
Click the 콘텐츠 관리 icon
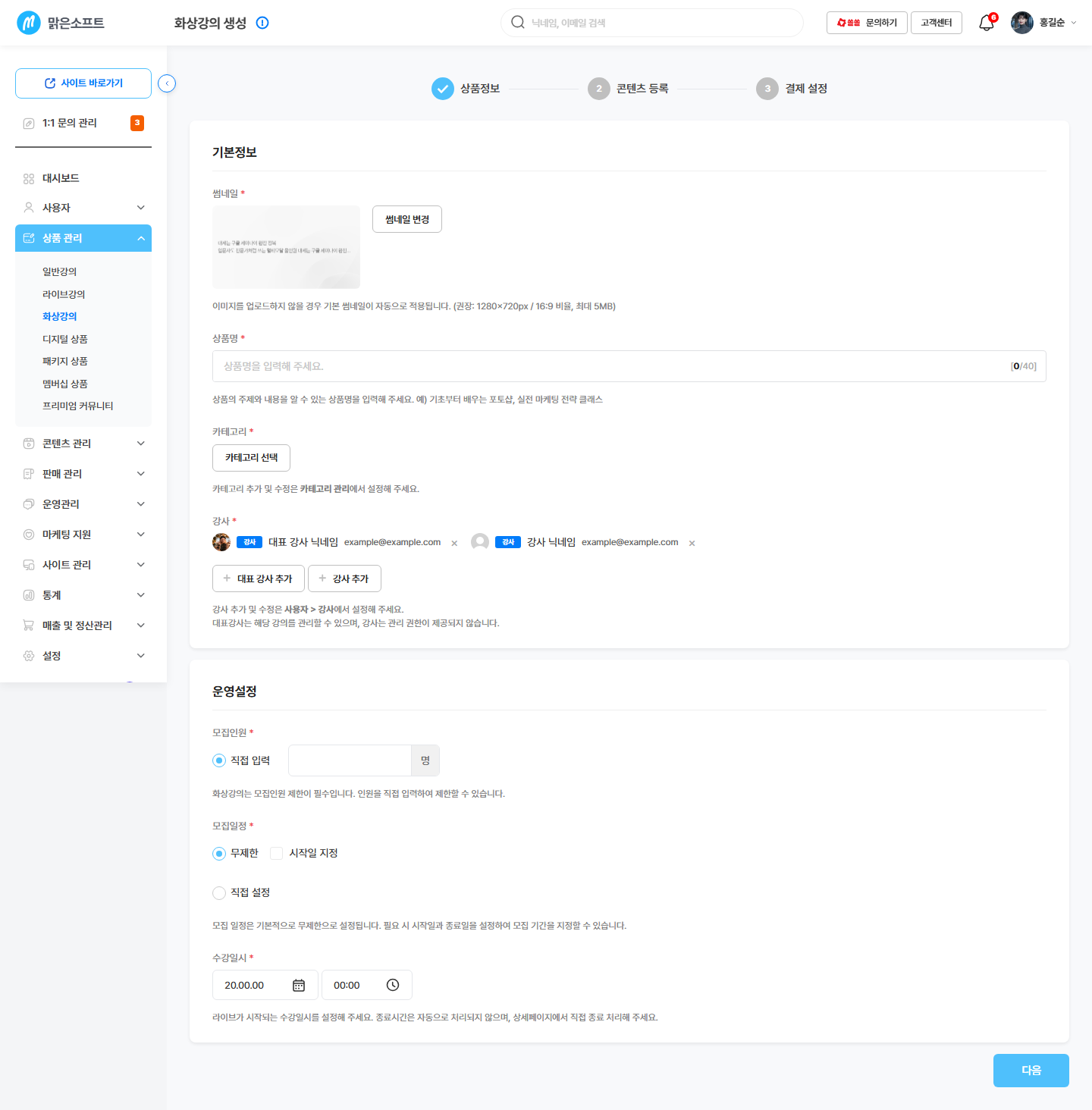click(x=29, y=444)
